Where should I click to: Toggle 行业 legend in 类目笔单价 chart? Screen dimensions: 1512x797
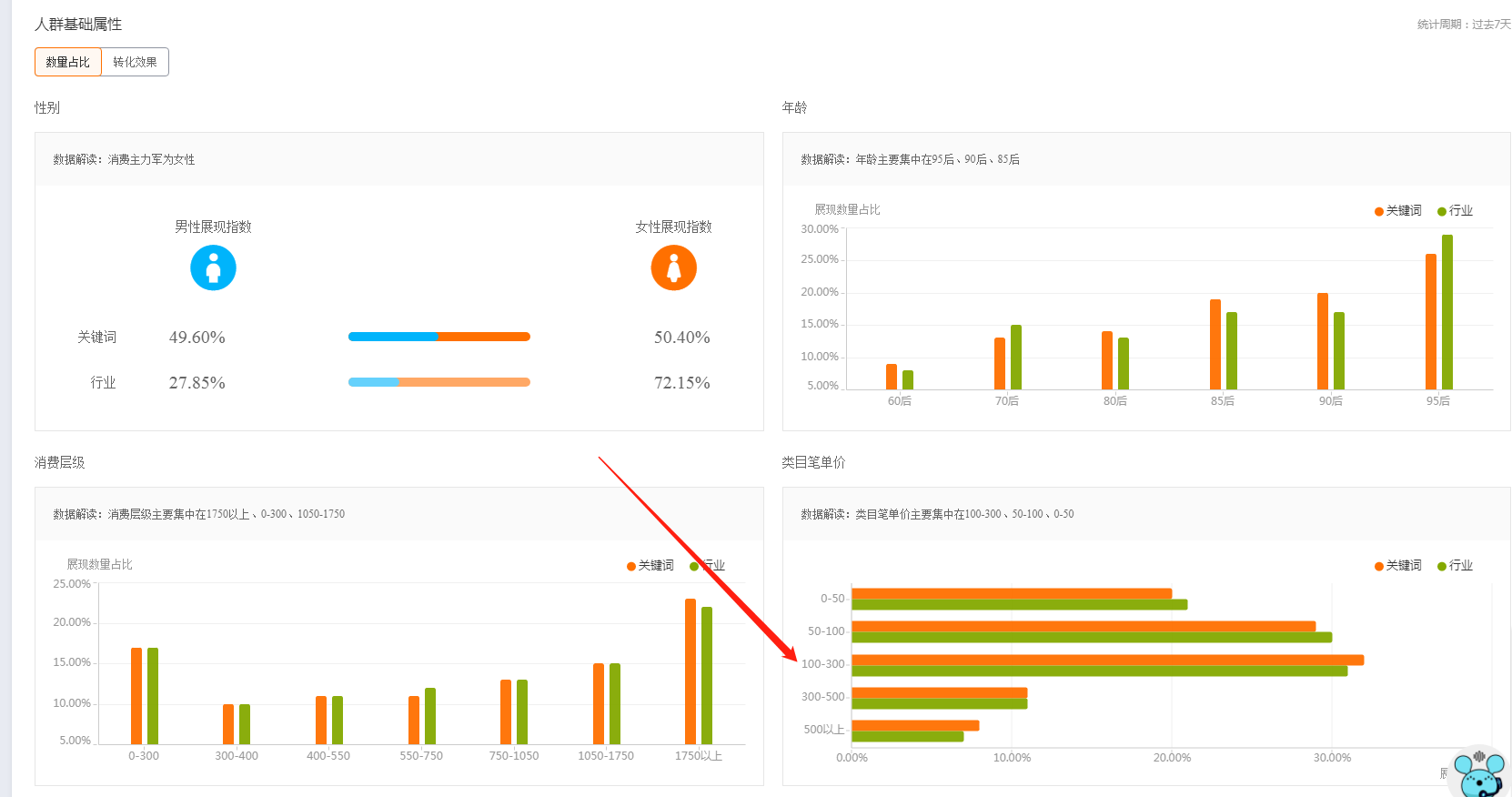click(1455, 566)
